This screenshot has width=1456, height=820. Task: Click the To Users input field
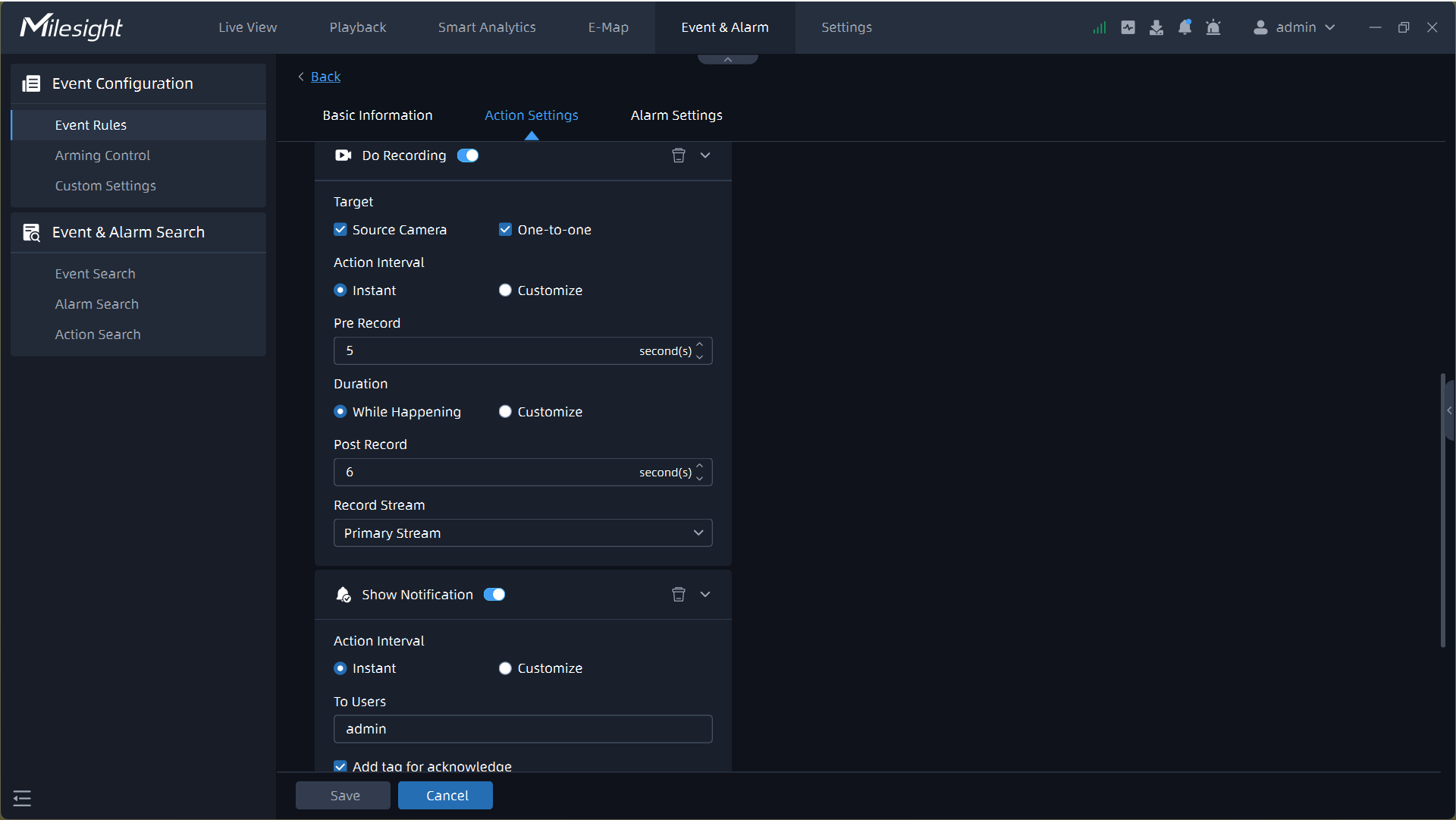coord(522,729)
